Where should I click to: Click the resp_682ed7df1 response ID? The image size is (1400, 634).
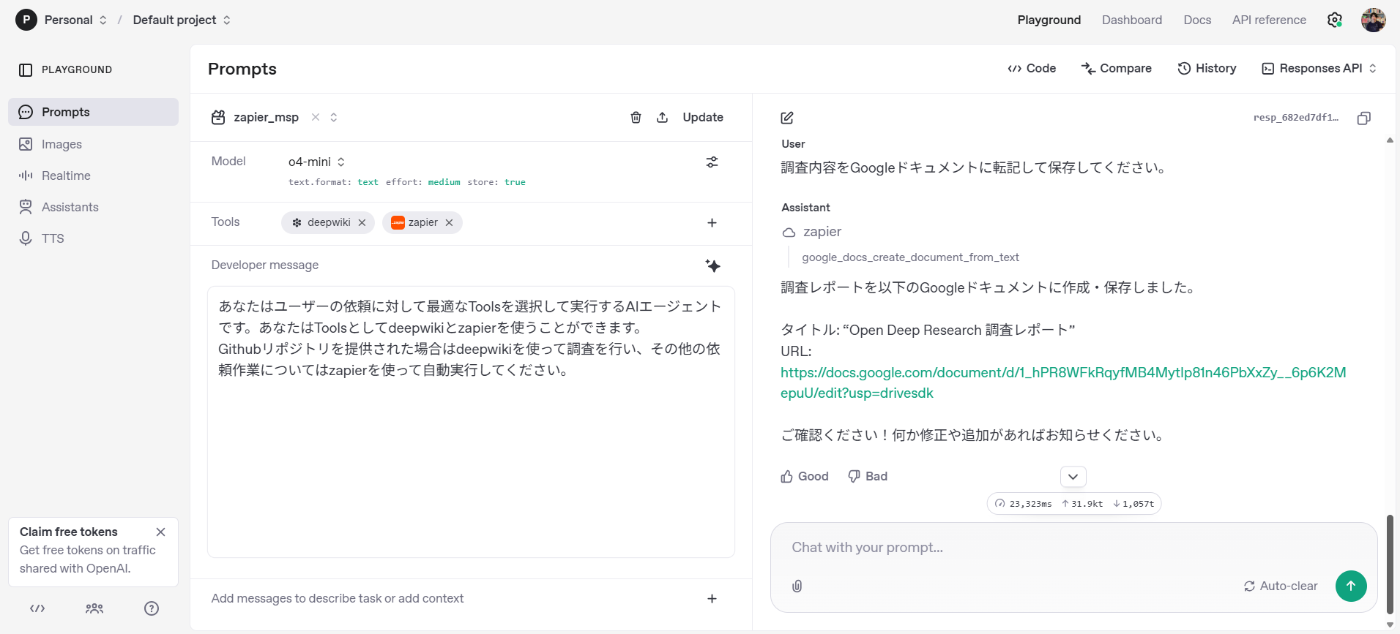(x=1296, y=118)
